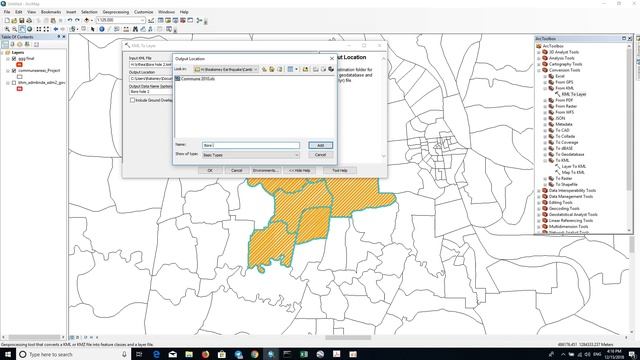This screenshot has width=640, height=360.
Task: Open the Help menu
Action: (x=184, y=12)
